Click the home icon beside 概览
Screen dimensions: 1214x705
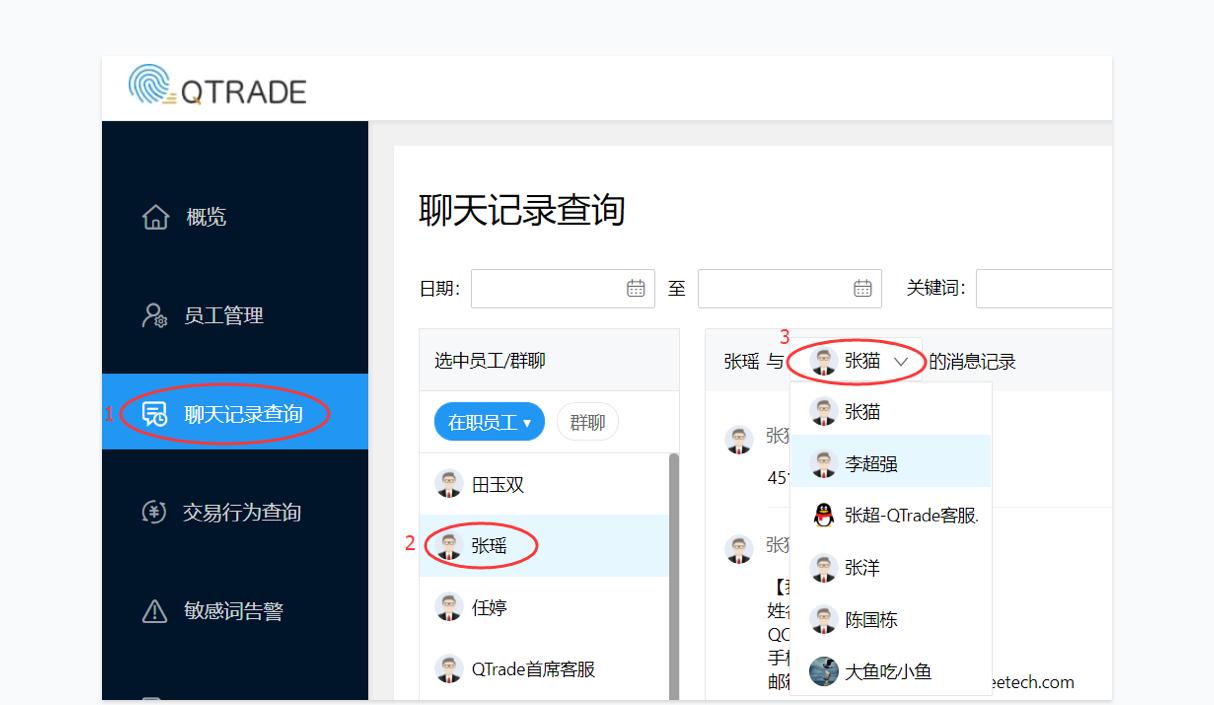point(156,217)
